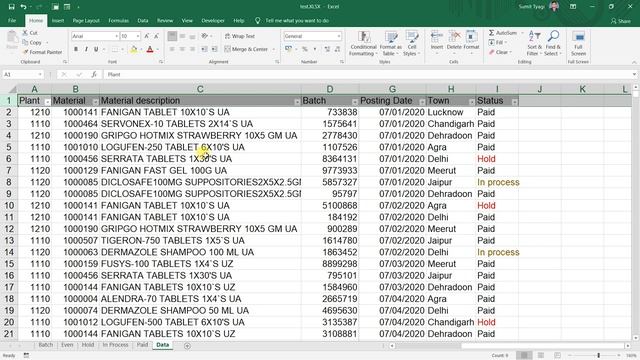Open the Plant column filter dropdown
This screenshot has width=640, height=360.
pos(47,102)
